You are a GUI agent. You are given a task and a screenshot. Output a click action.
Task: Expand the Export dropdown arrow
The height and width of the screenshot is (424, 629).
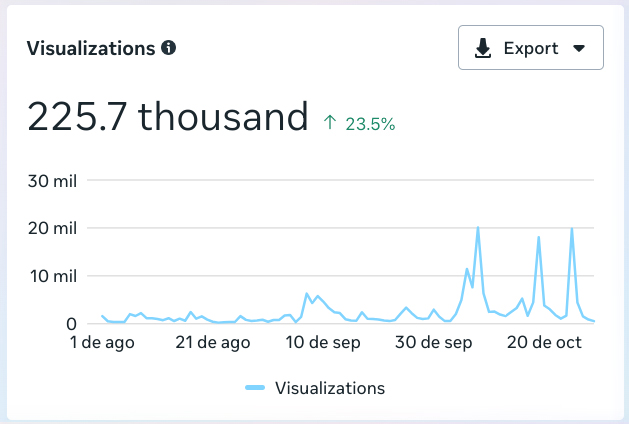click(578, 48)
